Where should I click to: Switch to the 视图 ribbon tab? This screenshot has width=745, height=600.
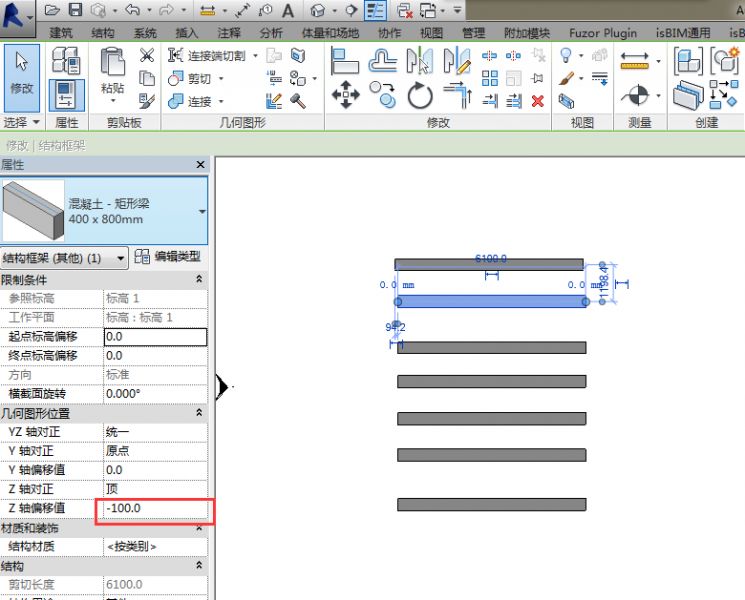(431, 33)
